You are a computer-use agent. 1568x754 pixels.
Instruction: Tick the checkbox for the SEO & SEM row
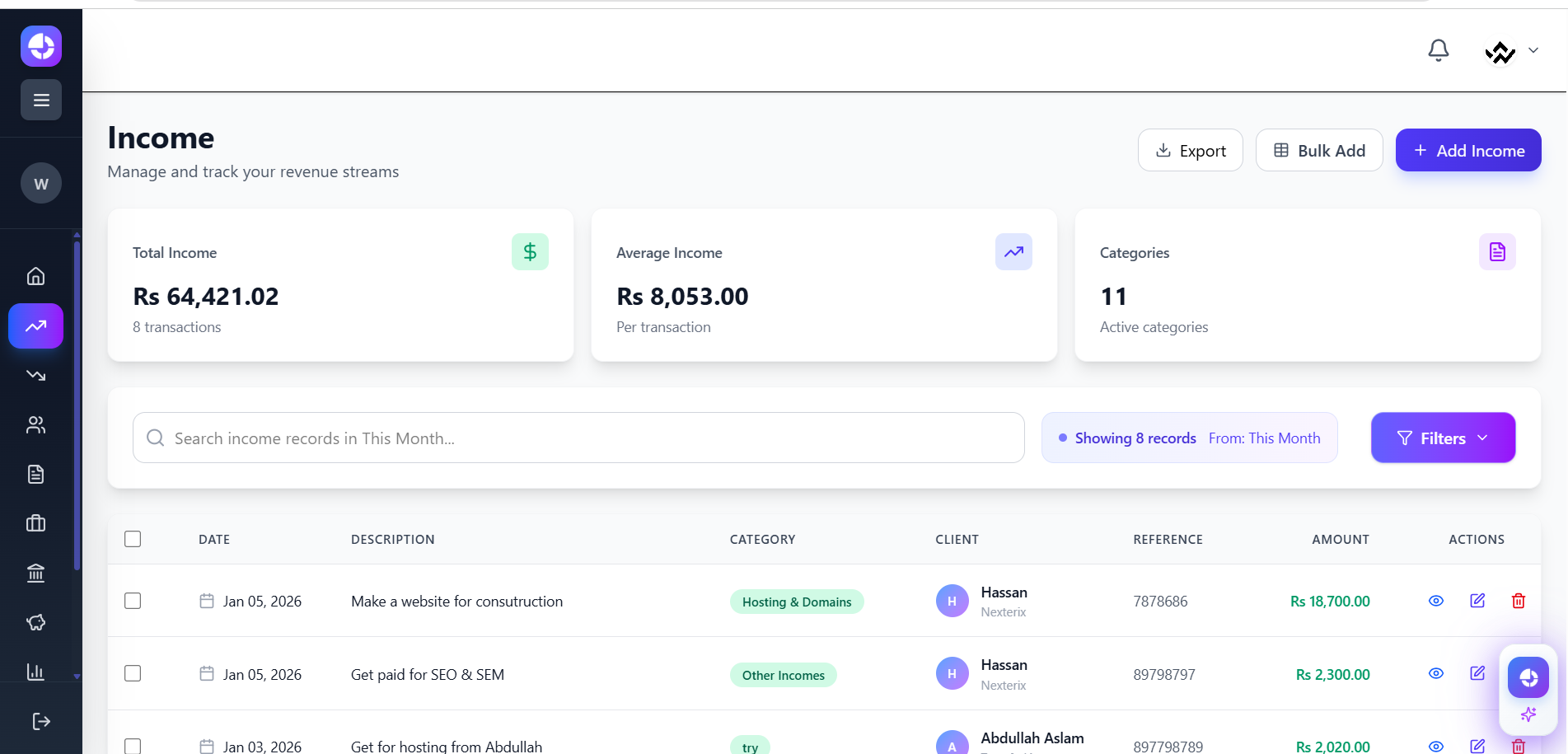(x=133, y=673)
